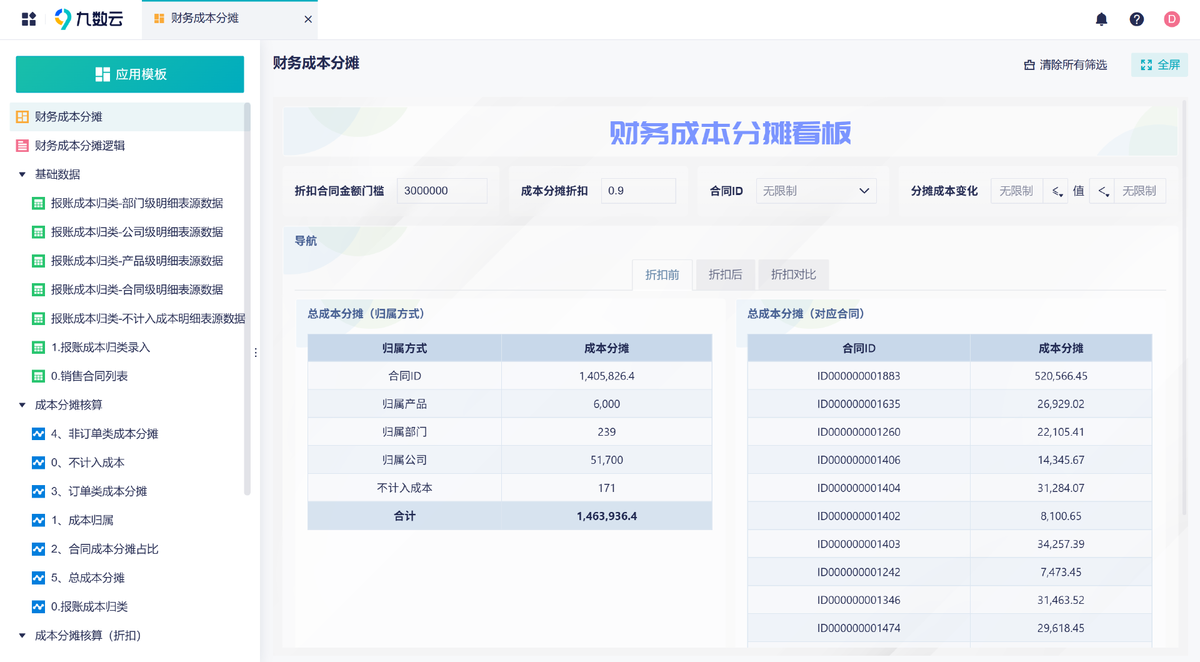This screenshot has height=662, width=1200.
Task: Collapse the 基础数据 tree group
Action: pos(22,175)
